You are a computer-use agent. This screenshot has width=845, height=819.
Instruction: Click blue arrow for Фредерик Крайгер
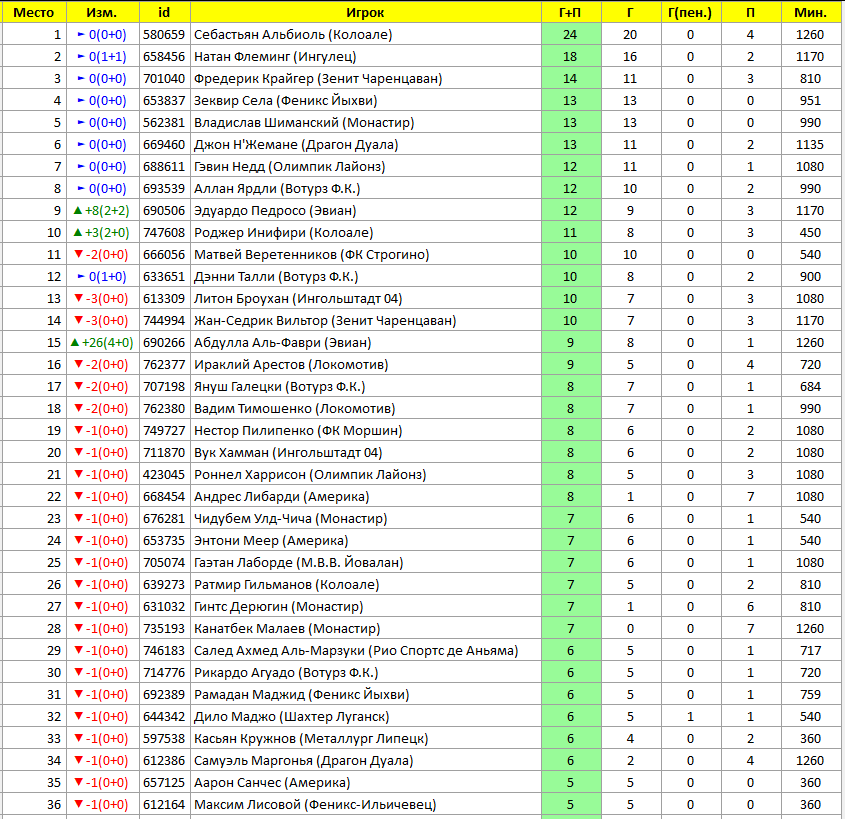81,78
